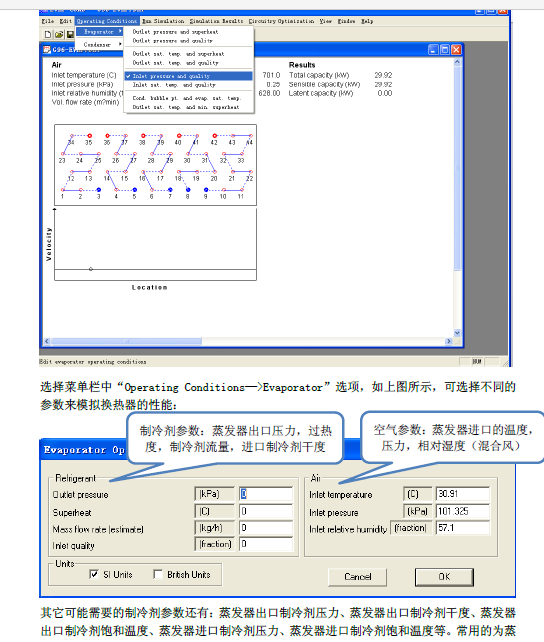
Task: Click the status bar text Edit evaporator operating conditions
Action: [x=93, y=362]
